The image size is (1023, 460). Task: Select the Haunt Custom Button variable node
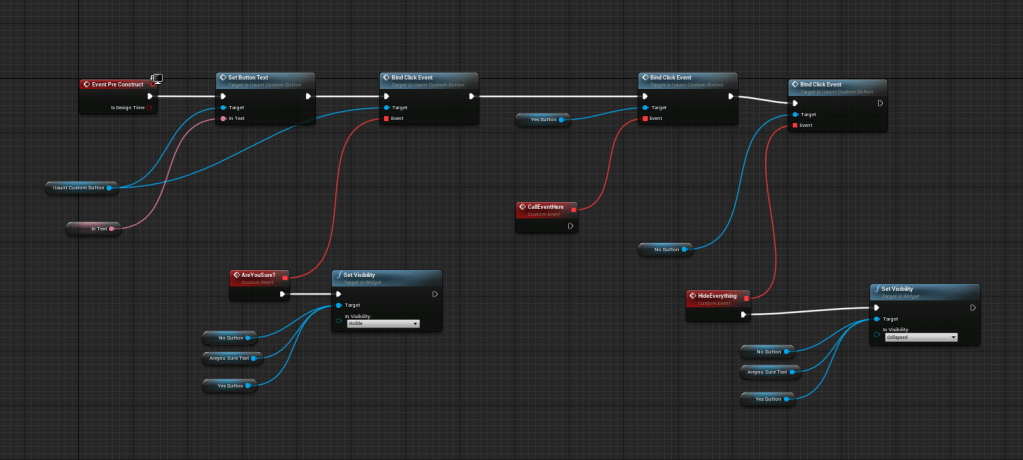pyautogui.click(x=80, y=187)
